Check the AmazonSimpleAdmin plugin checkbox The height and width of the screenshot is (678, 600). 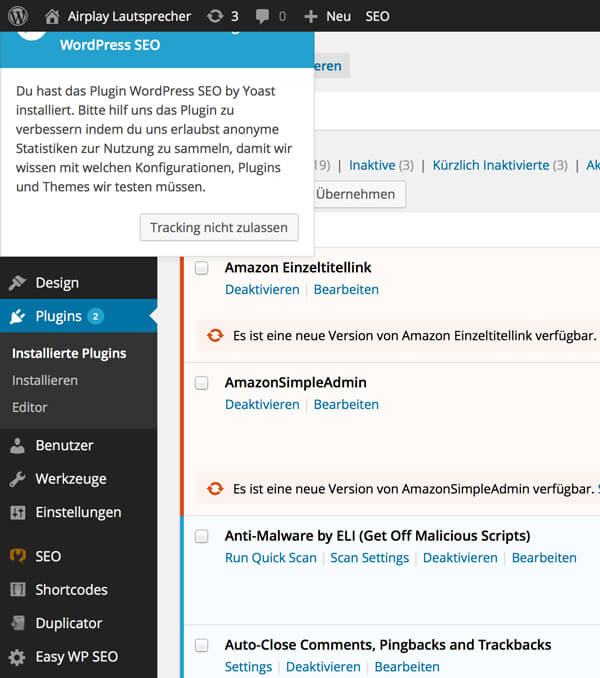201,383
